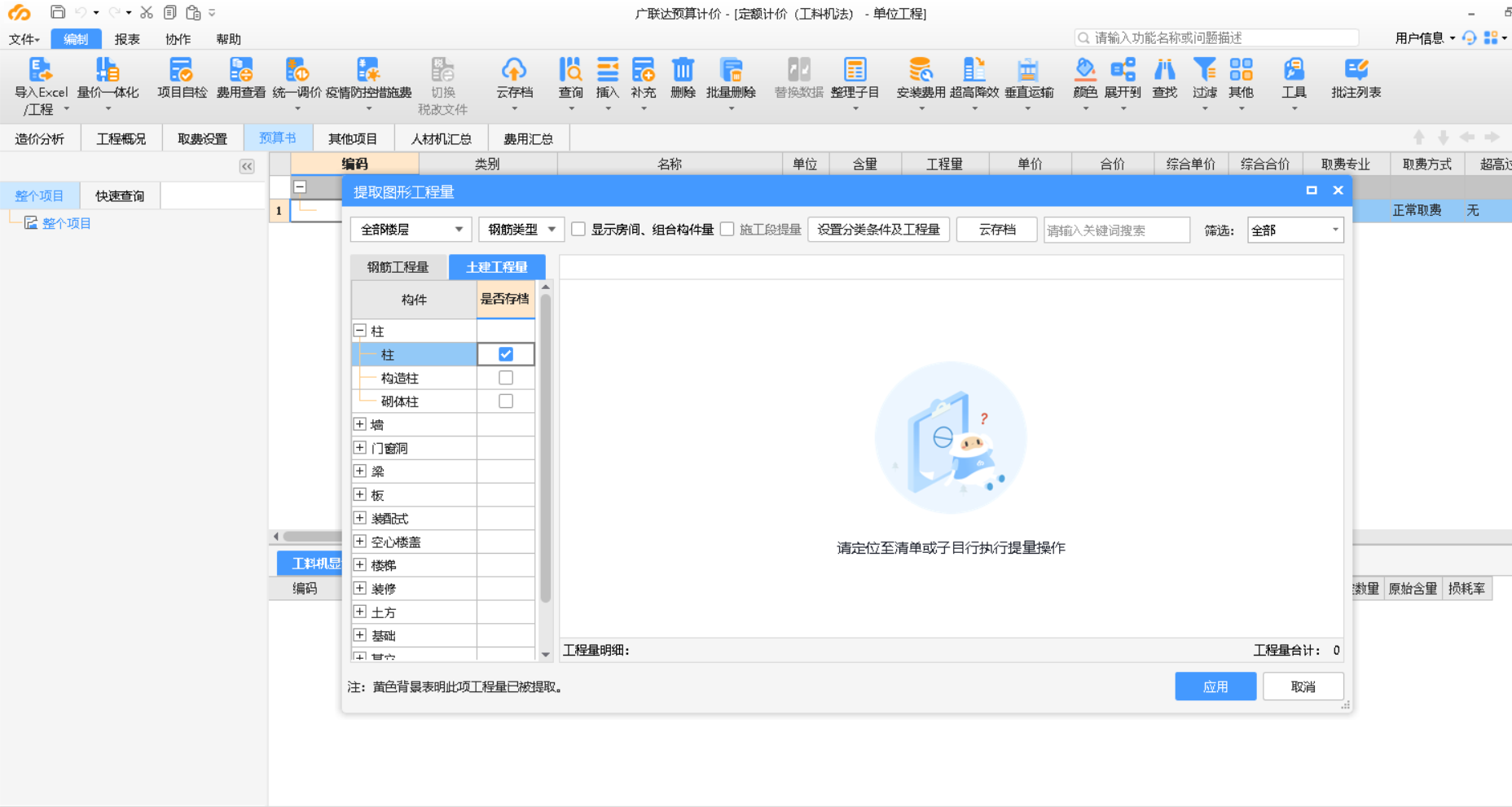Expand the 板 tree node
The image size is (1512, 807).
(359, 494)
